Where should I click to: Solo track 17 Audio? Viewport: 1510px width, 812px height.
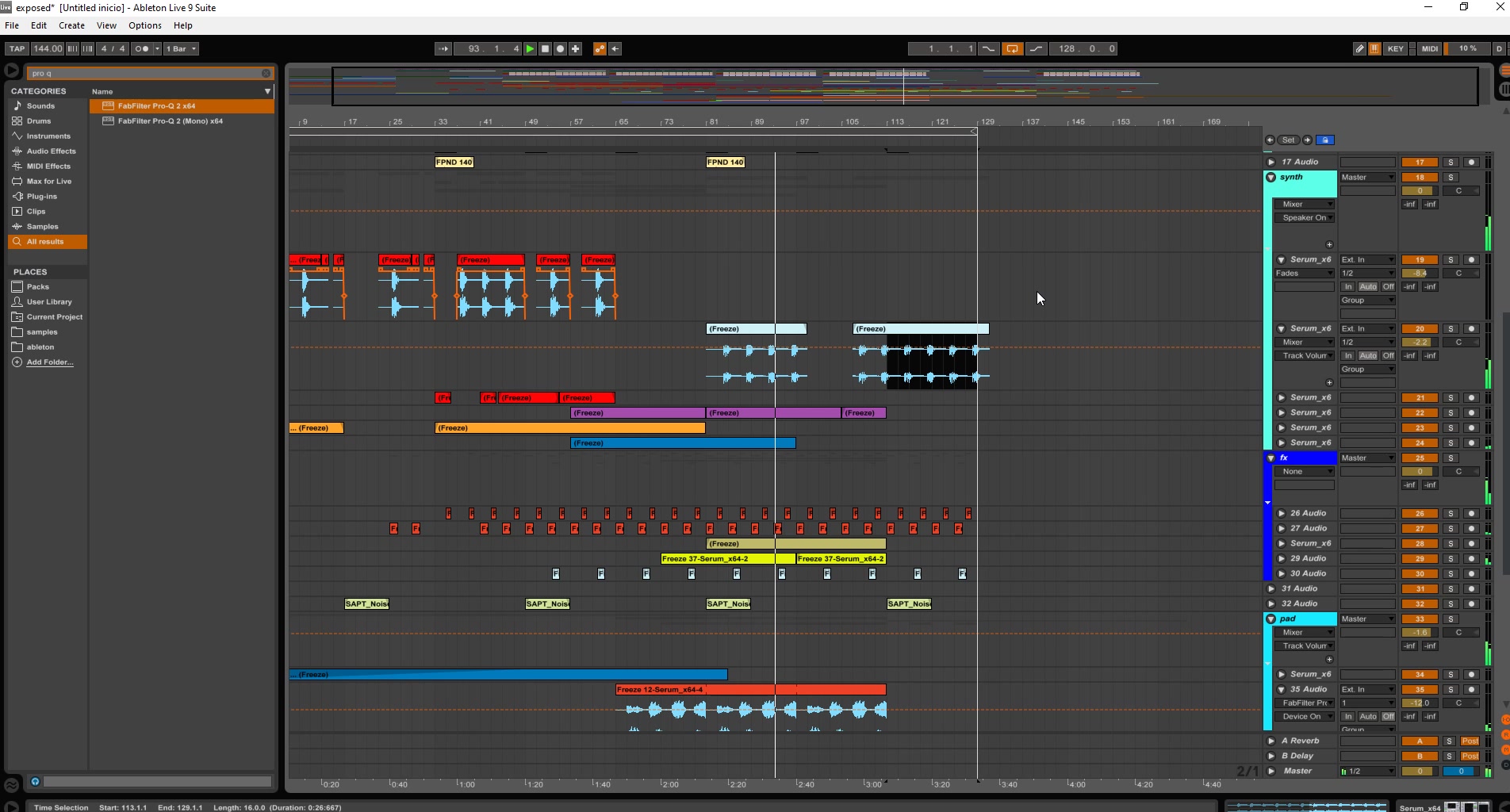click(1451, 163)
